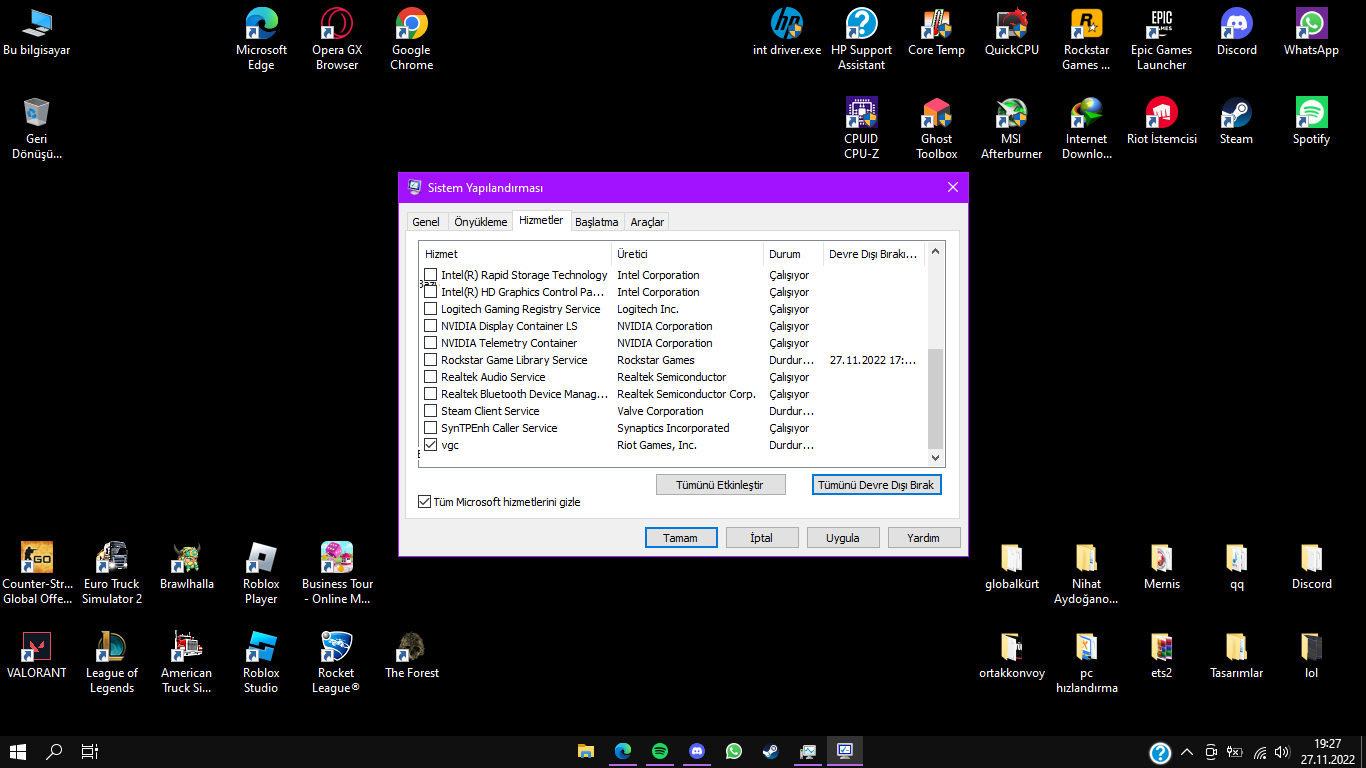
Task: Go to the Başlatma tab
Action: click(x=597, y=222)
